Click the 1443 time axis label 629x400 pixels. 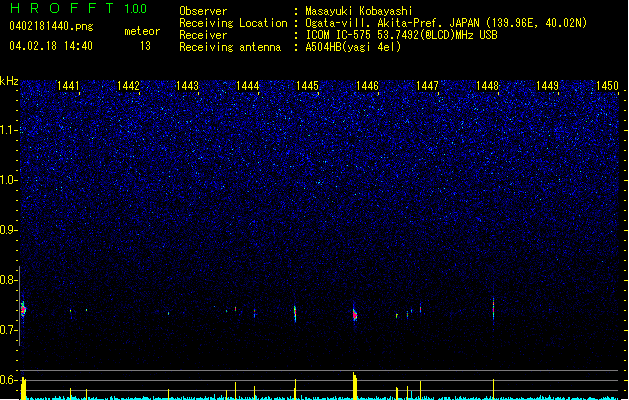tap(188, 86)
